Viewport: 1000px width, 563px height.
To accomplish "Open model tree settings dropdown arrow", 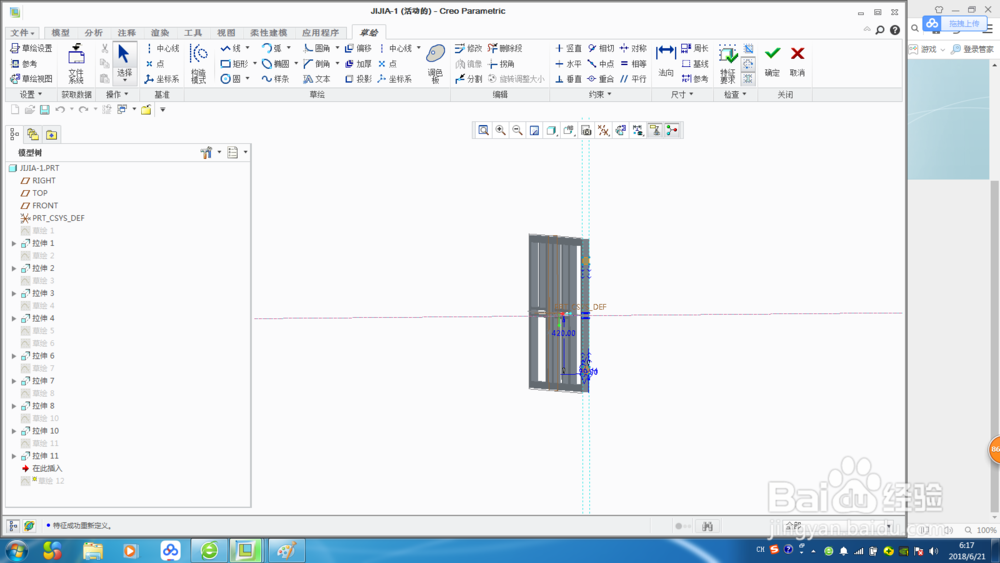I will coord(219,152).
